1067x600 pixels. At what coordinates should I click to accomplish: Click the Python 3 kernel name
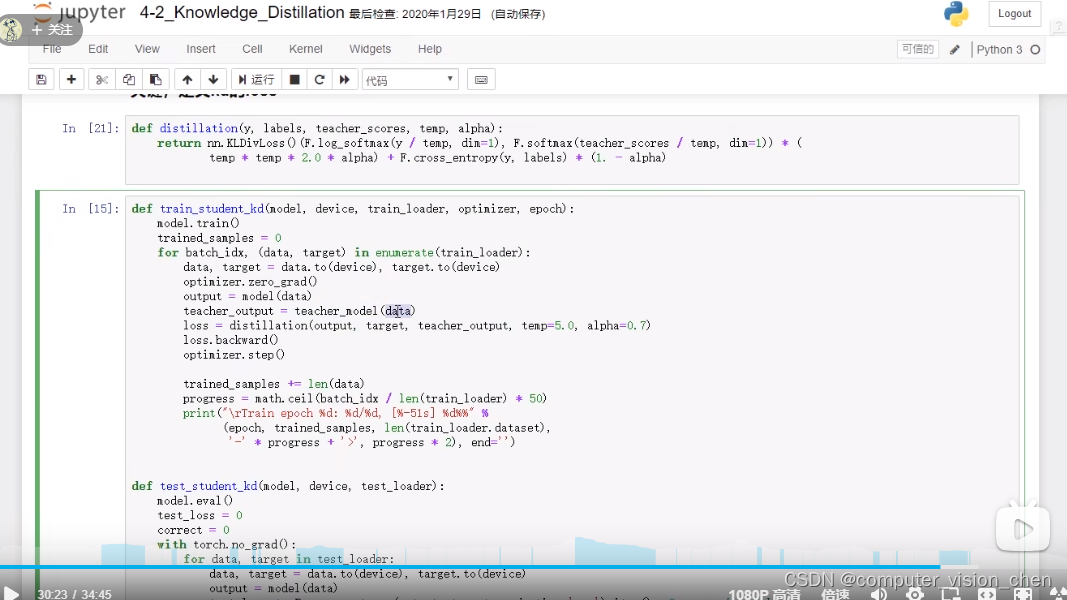pos(999,50)
